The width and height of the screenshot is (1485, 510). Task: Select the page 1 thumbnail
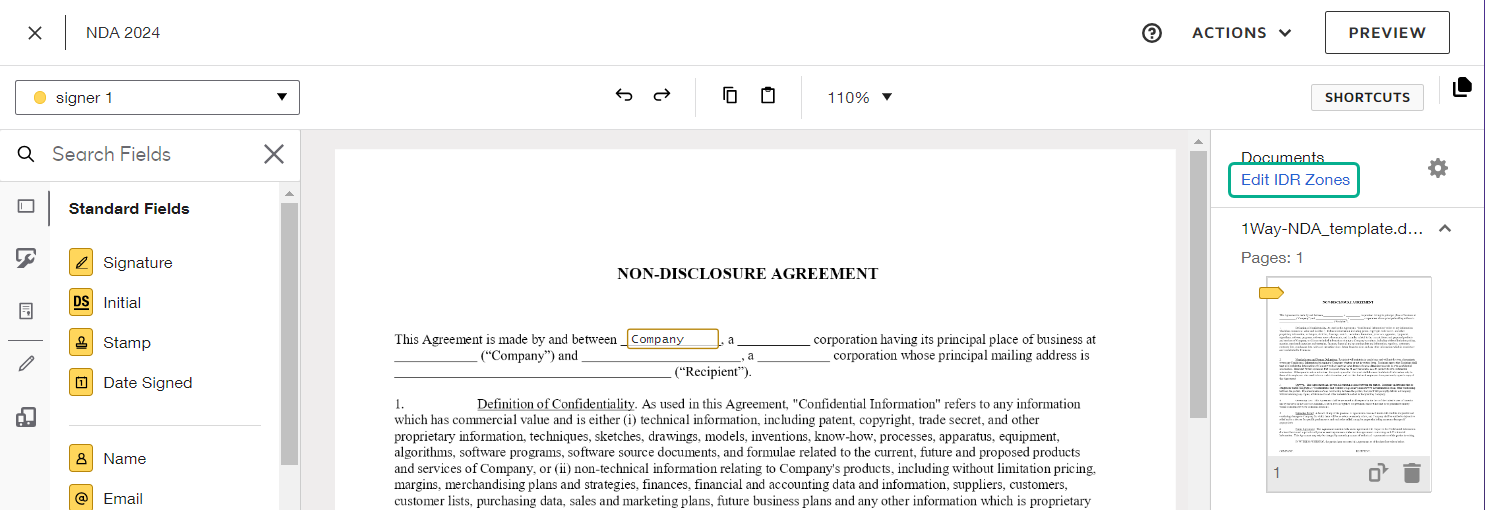click(1348, 367)
